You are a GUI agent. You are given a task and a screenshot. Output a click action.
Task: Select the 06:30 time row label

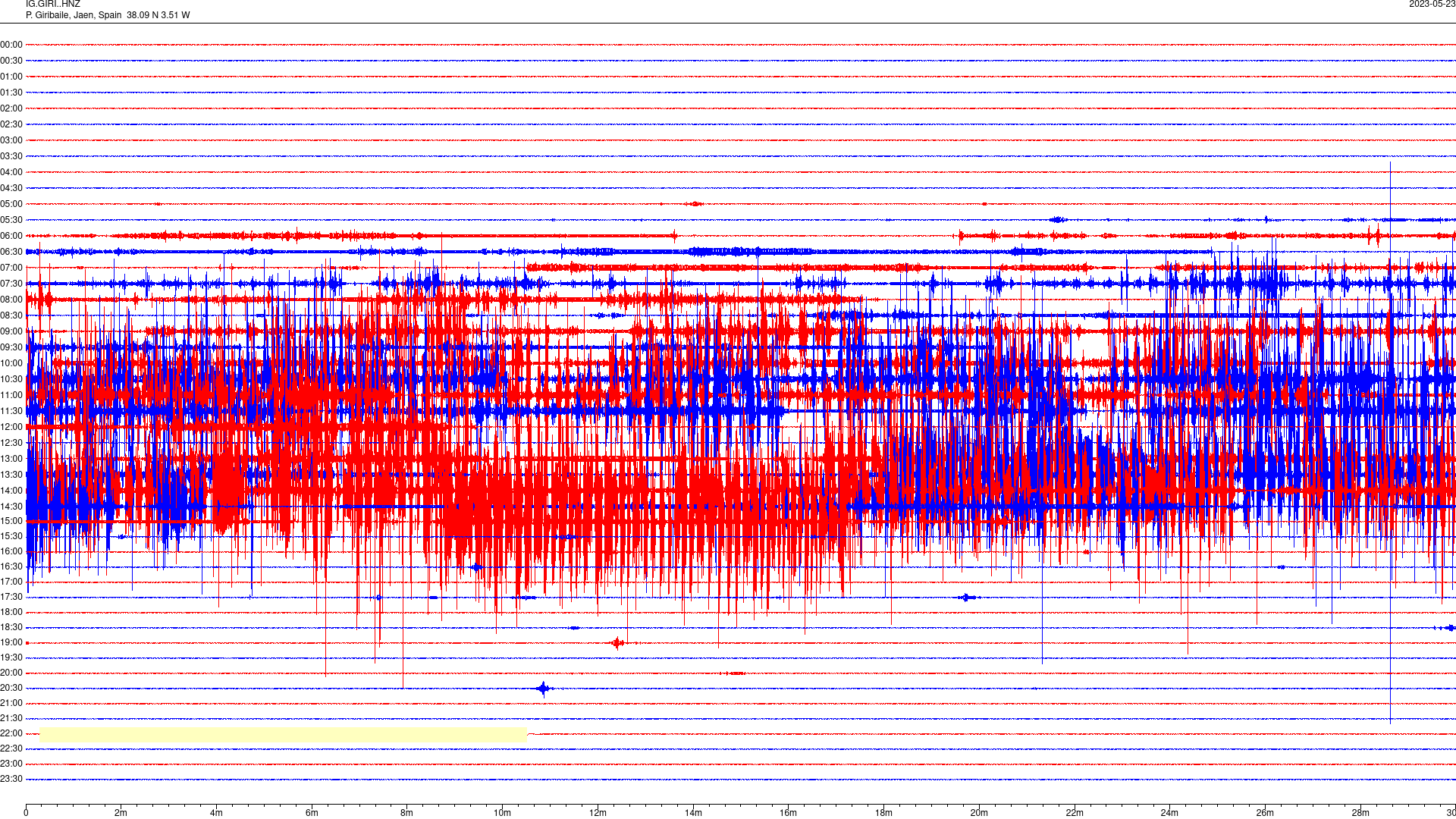pos(11,252)
